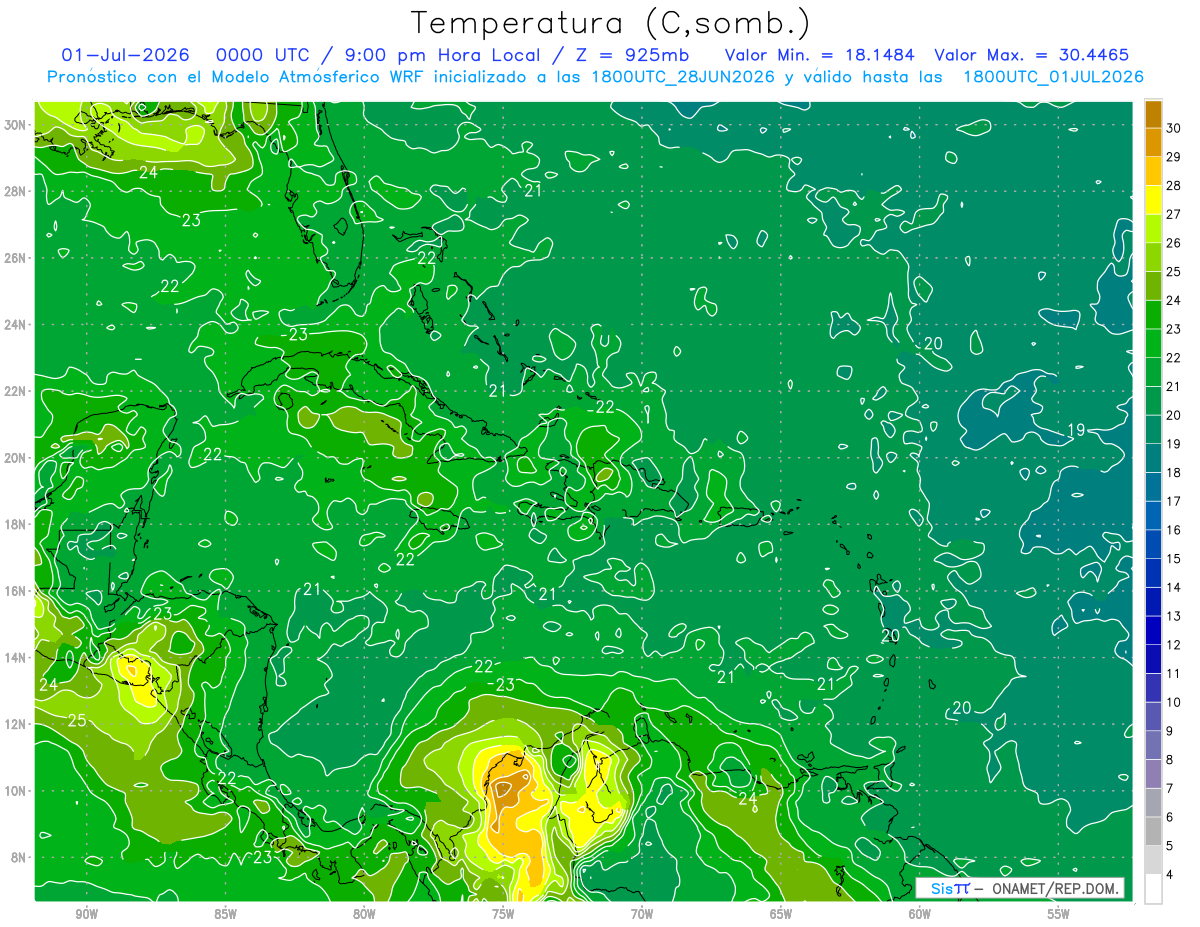Image resolution: width=1200 pixels, height=927 pixels.
Task: Click the "90W" longitude axis label
Action: coord(87,914)
